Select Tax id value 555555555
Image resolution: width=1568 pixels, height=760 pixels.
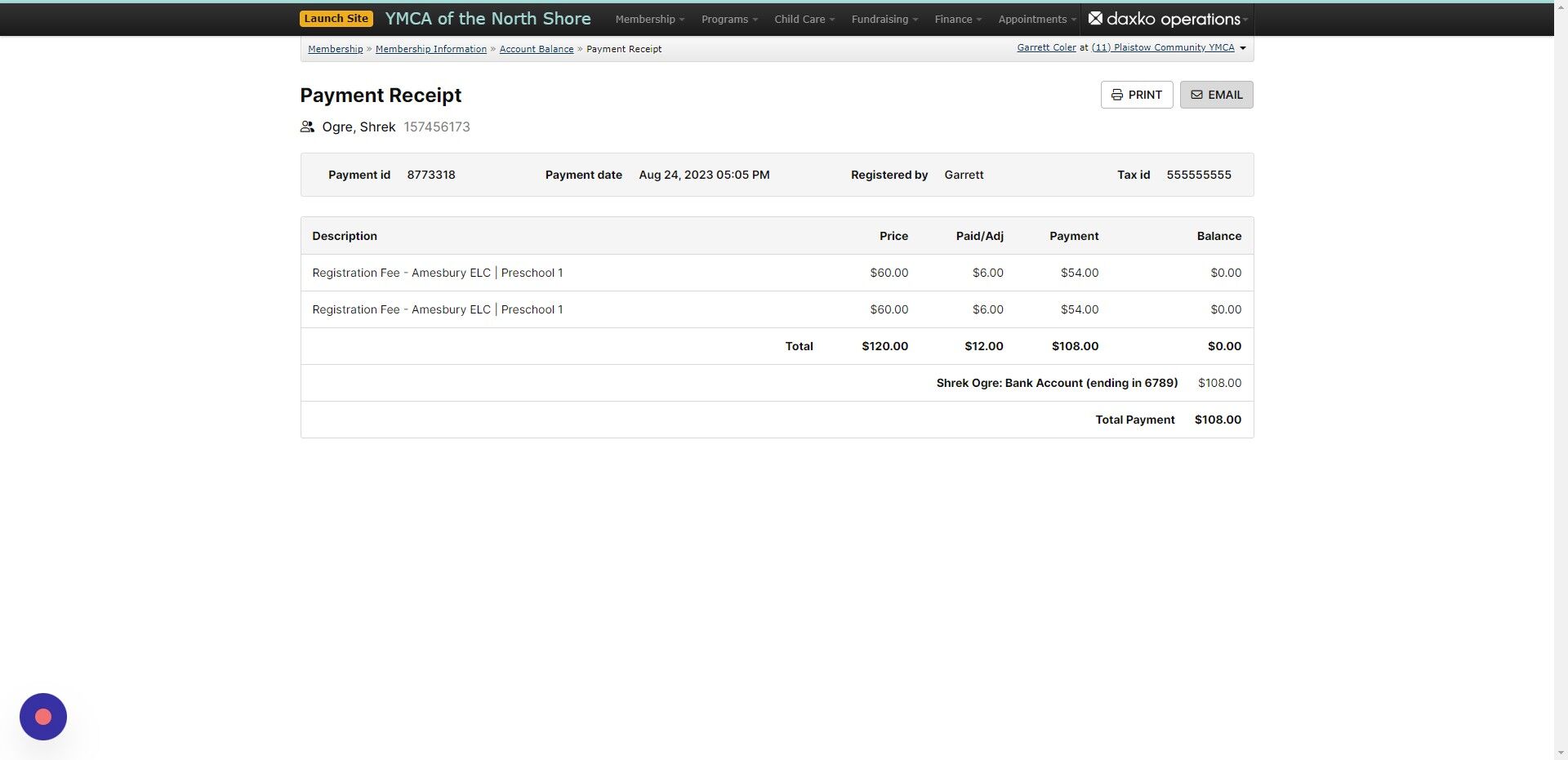[1199, 175]
